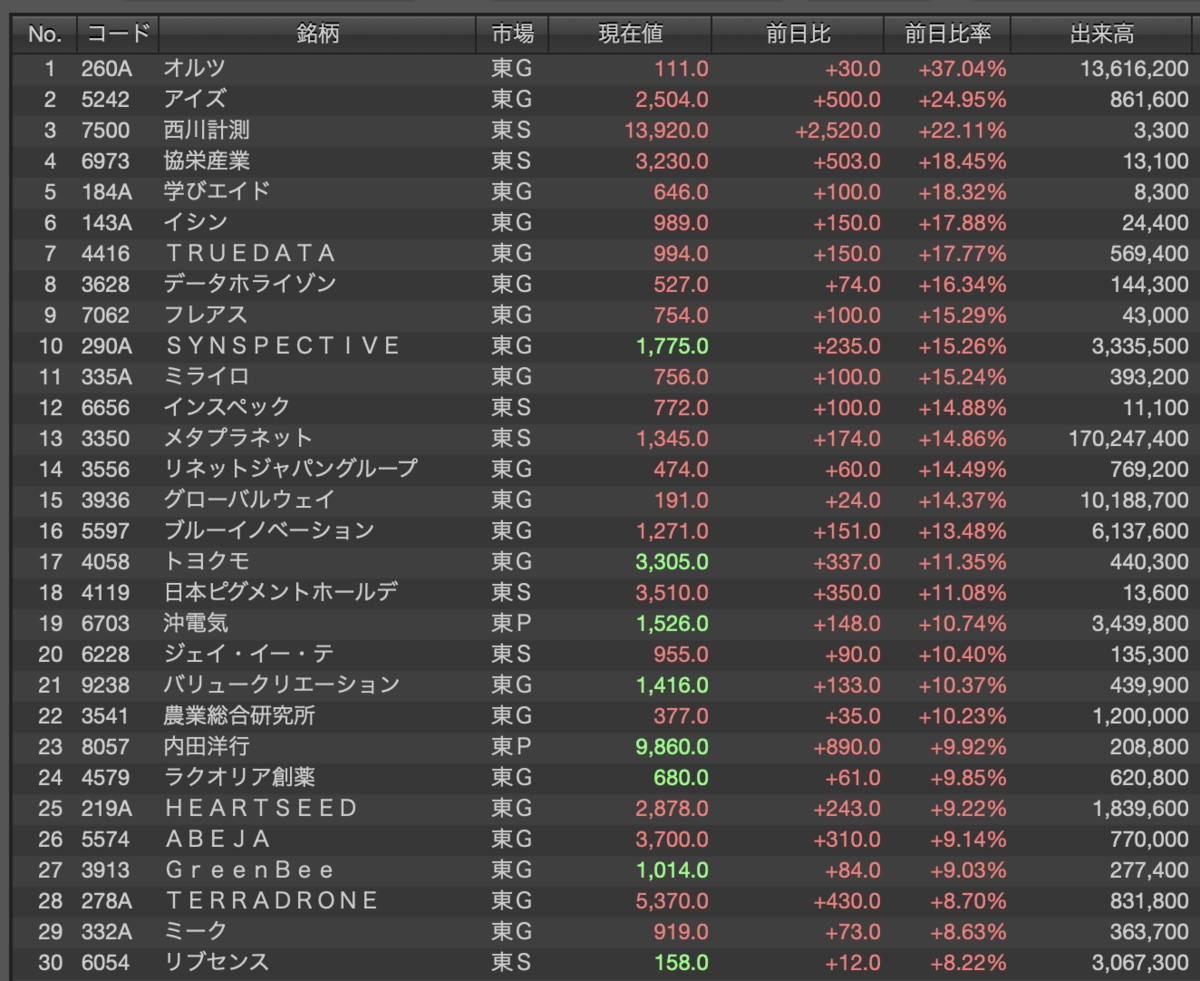Click the 前日比 column header
Viewport: 1200px width, 981px height.
pyautogui.click(x=798, y=34)
